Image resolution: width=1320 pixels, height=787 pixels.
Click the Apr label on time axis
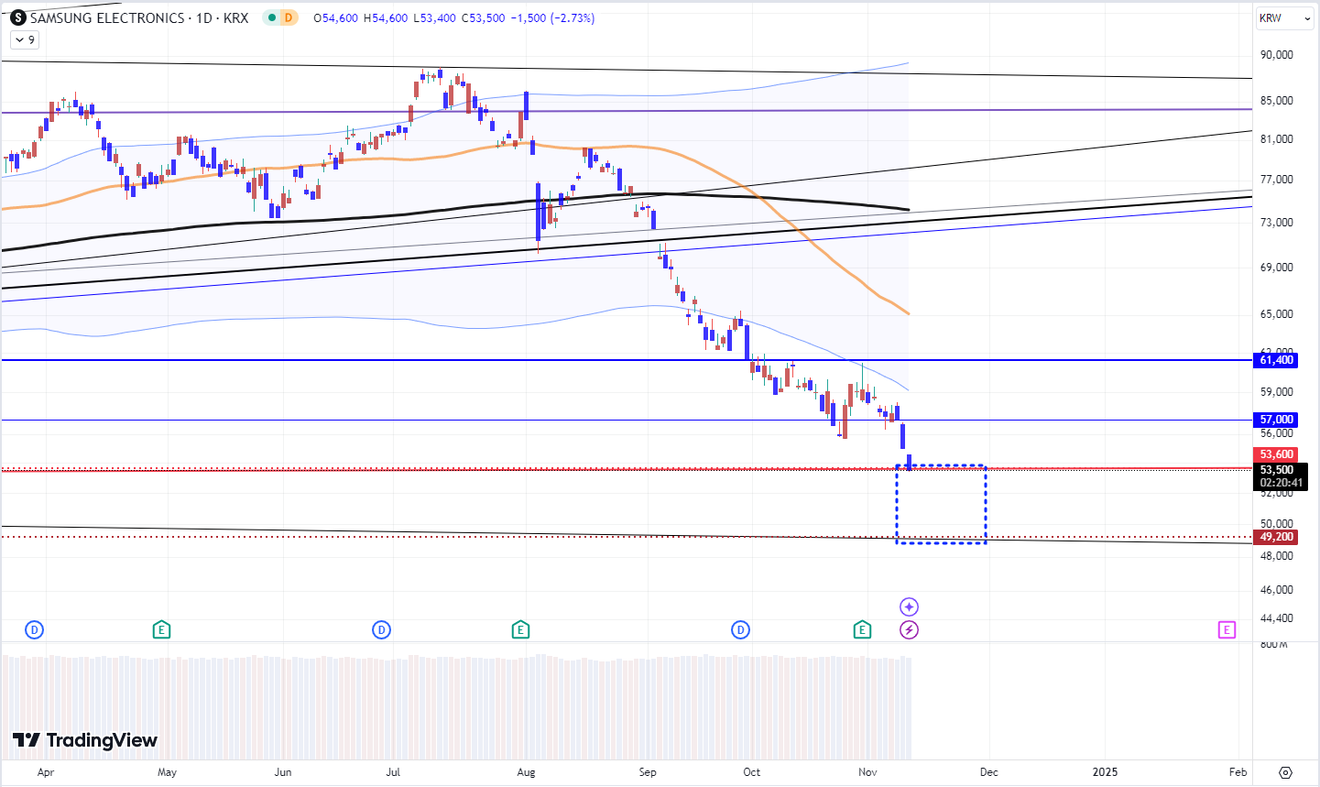coord(45,772)
